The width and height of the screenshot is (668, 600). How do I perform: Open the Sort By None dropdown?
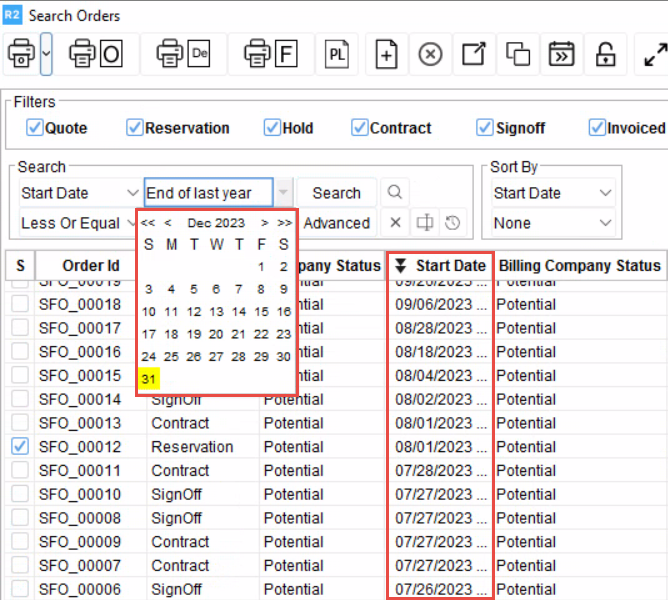(605, 223)
